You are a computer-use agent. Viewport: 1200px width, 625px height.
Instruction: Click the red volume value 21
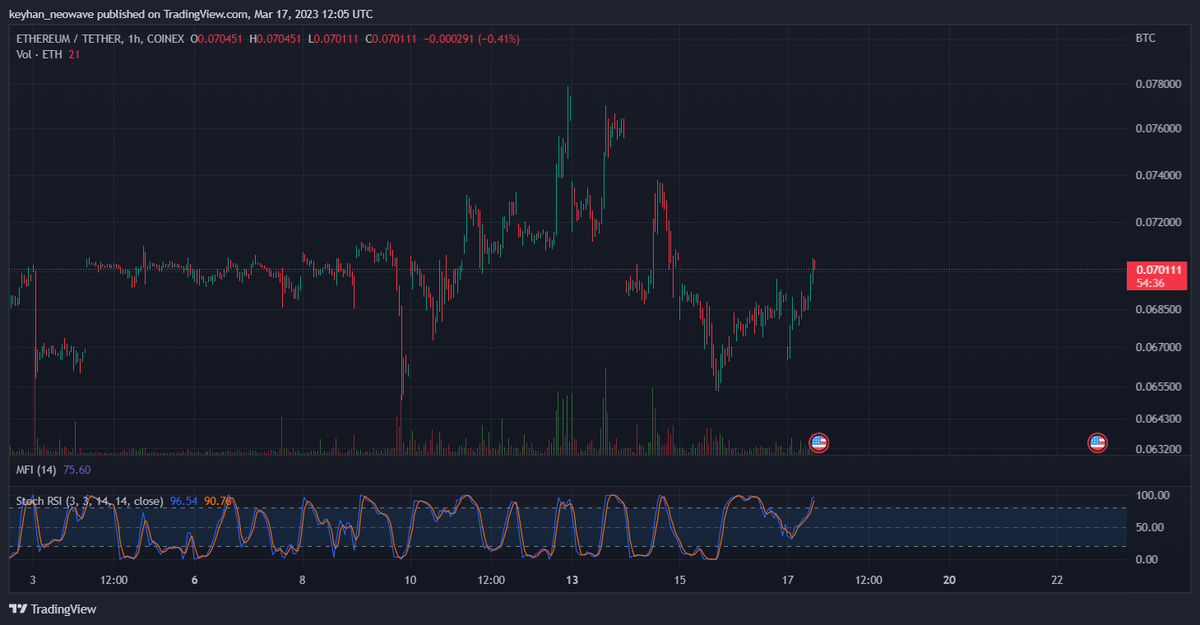tap(75, 54)
